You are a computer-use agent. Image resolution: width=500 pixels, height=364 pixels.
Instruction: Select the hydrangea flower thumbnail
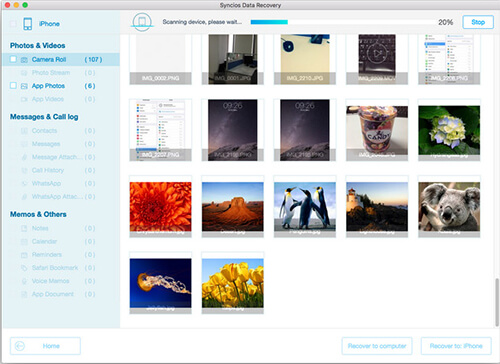(x=449, y=130)
